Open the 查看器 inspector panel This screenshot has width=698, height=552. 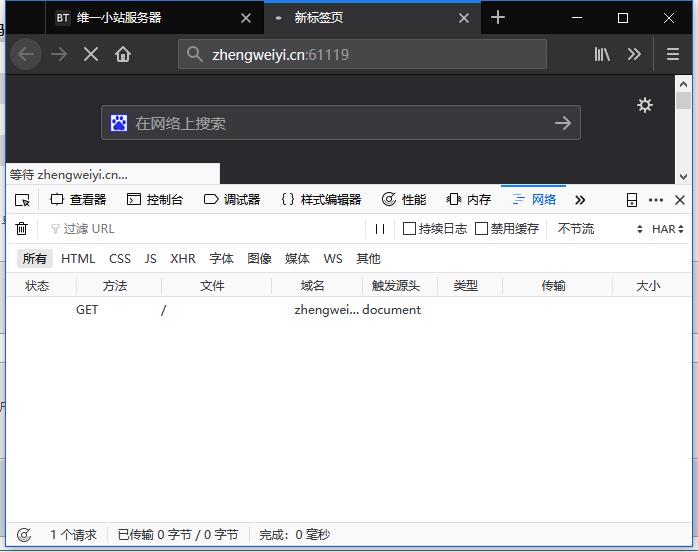78,200
